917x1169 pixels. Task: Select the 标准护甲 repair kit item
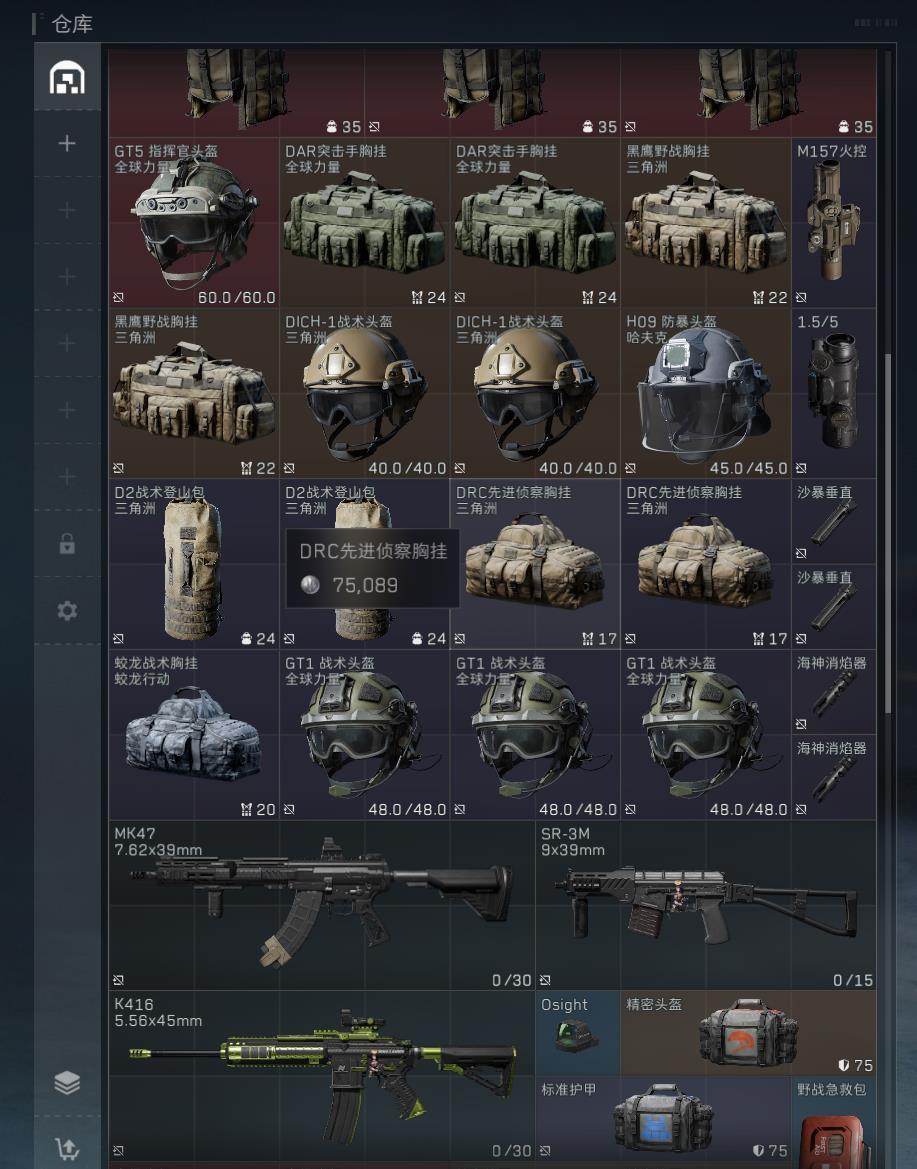click(x=664, y=1118)
